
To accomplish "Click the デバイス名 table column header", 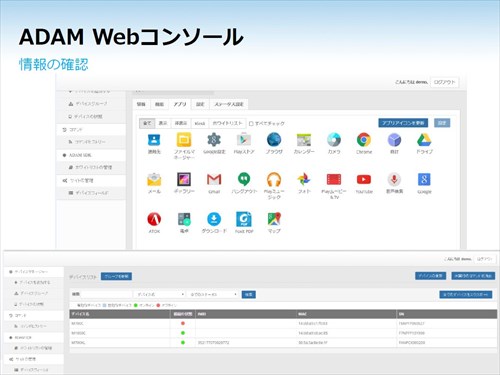I will click(120, 314).
